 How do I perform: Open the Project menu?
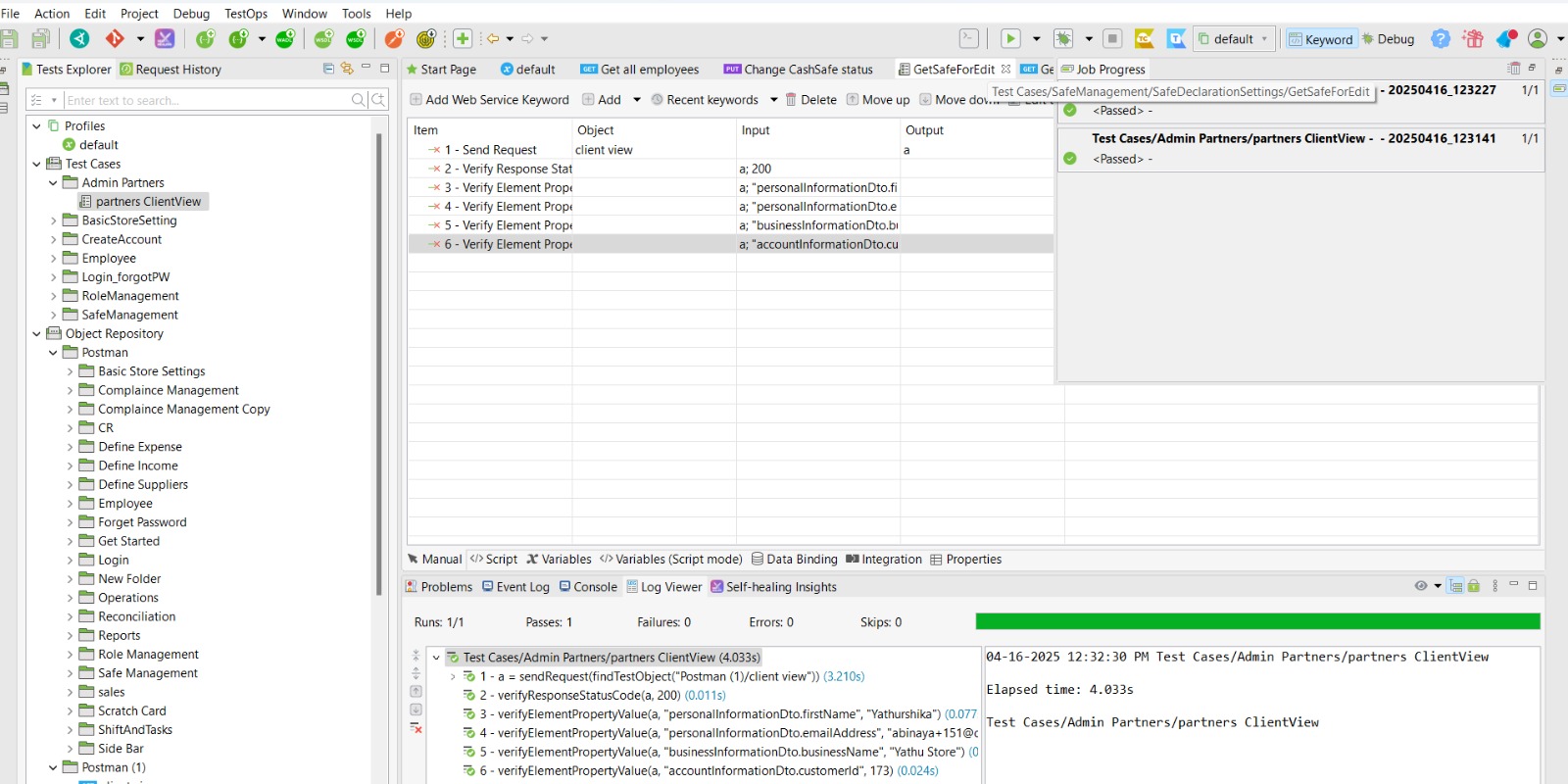click(x=139, y=14)
